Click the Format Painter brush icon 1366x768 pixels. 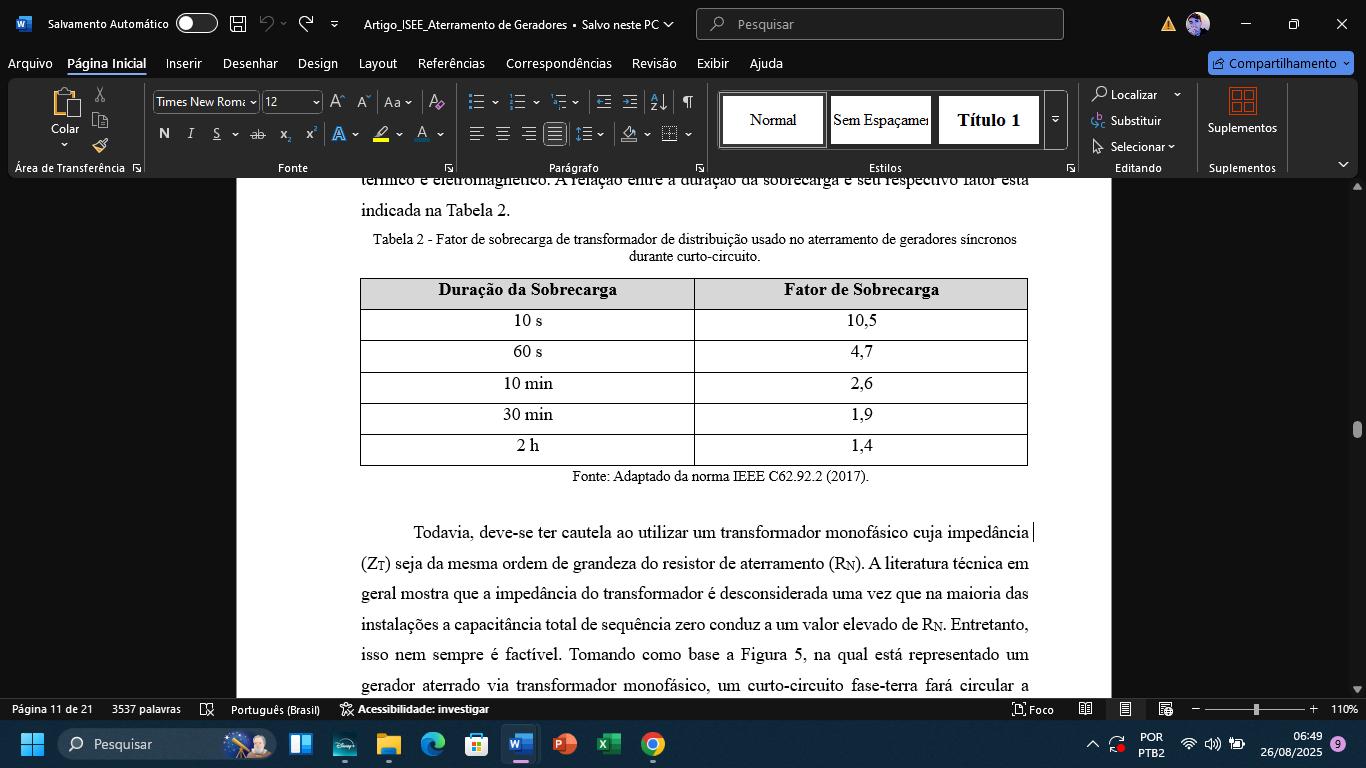point(100,145)
